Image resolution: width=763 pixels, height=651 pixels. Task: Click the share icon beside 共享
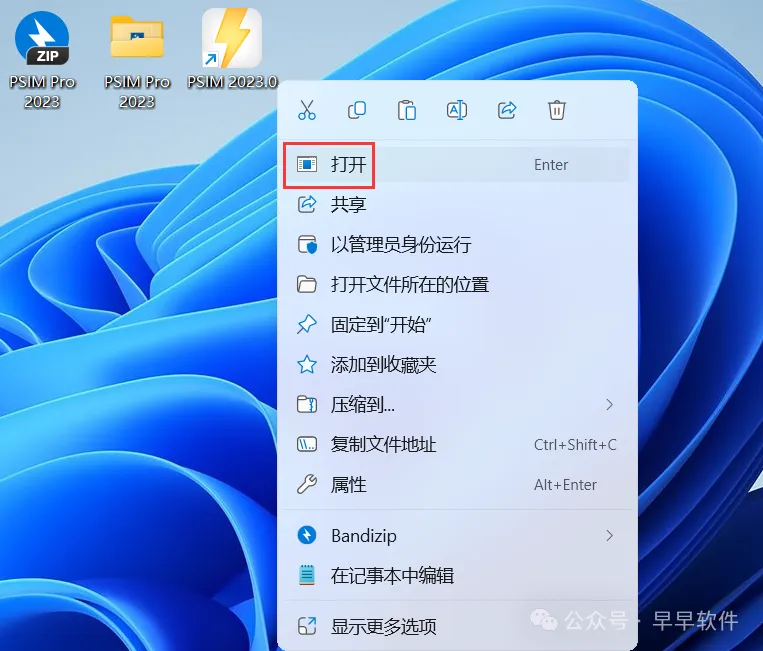click(307, 204)
